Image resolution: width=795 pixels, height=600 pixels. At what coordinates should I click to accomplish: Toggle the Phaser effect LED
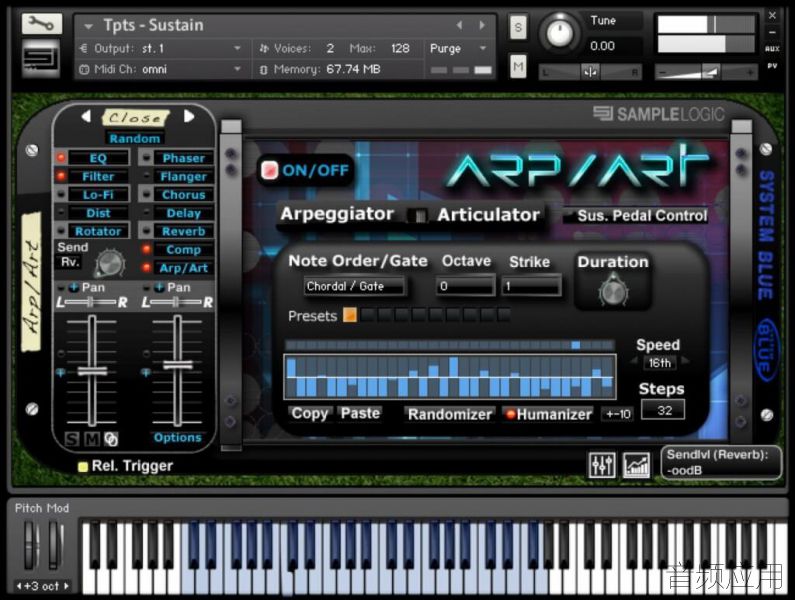(146, 158)
